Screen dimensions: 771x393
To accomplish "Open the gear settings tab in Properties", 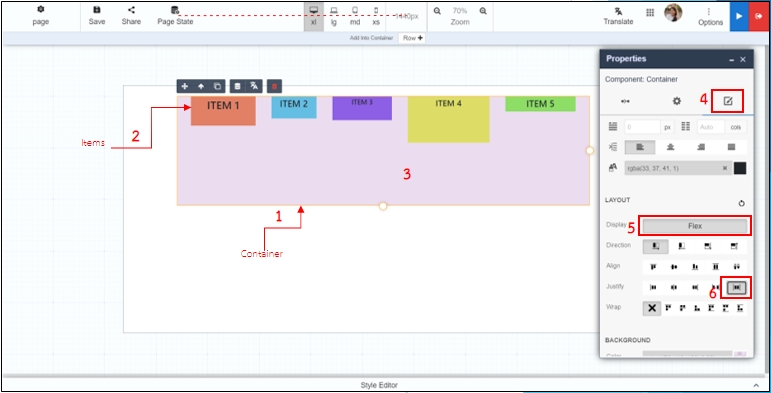I will (677, 101).
